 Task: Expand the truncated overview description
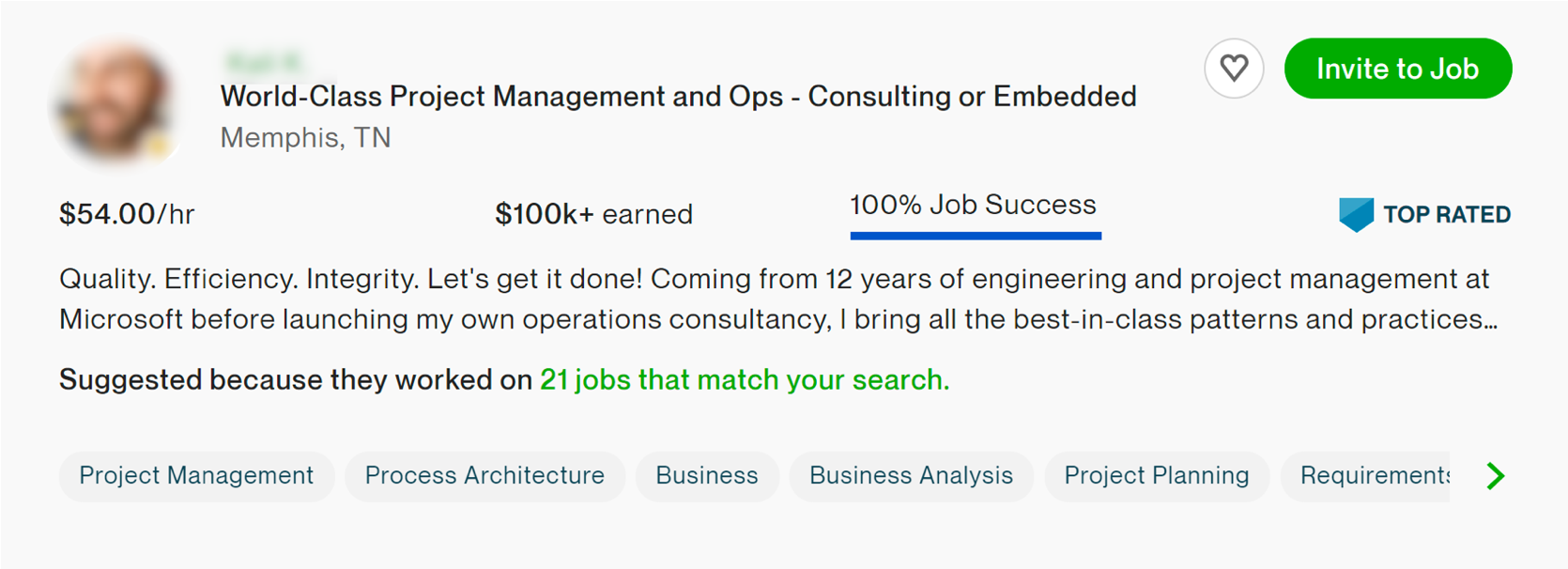click(x=1483, y=320)
